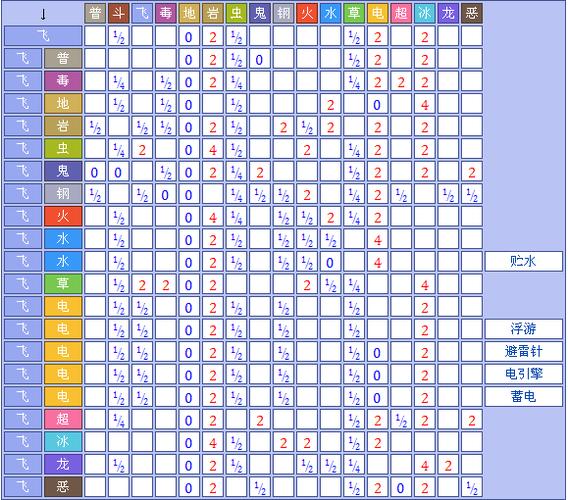Click the 钢 row type label
Screen dimensions: 568x500
click(x=63, y=193)
